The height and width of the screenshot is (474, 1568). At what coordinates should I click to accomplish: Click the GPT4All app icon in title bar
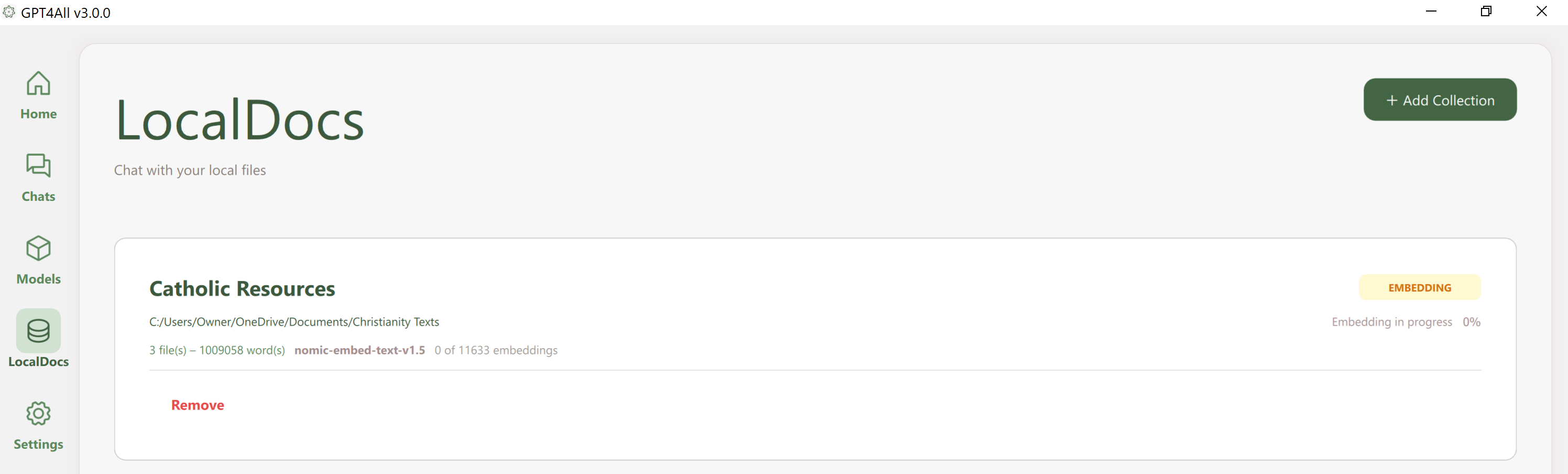tap(9, 12)
